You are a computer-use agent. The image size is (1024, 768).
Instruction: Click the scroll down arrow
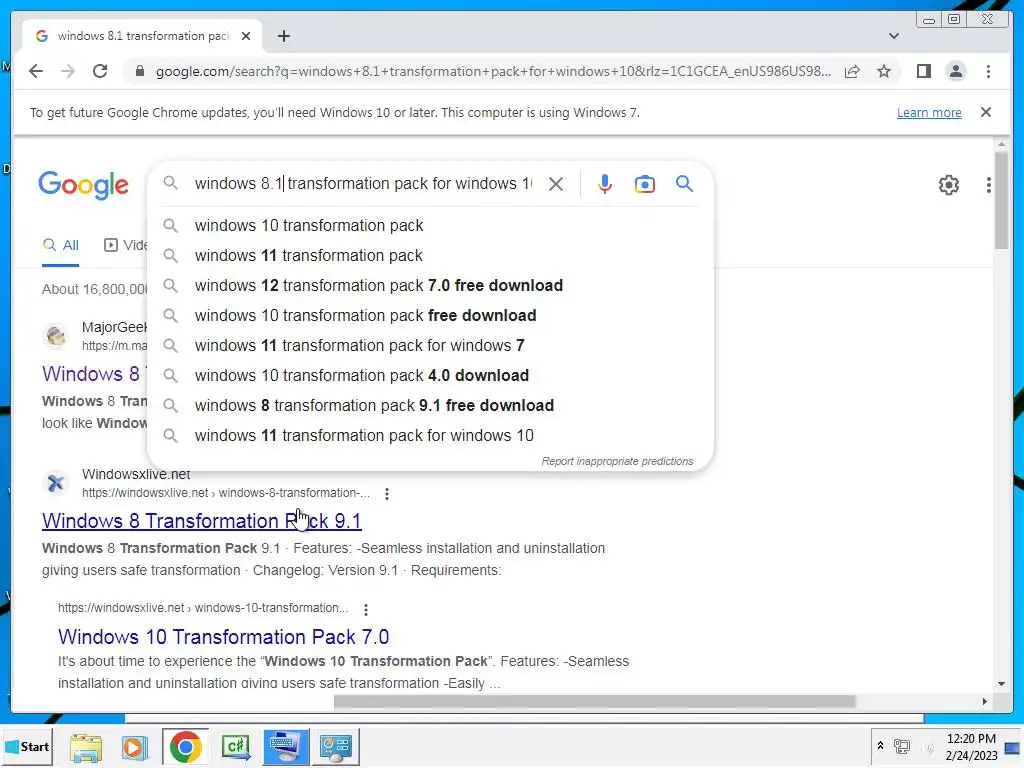pos(1001,684)
